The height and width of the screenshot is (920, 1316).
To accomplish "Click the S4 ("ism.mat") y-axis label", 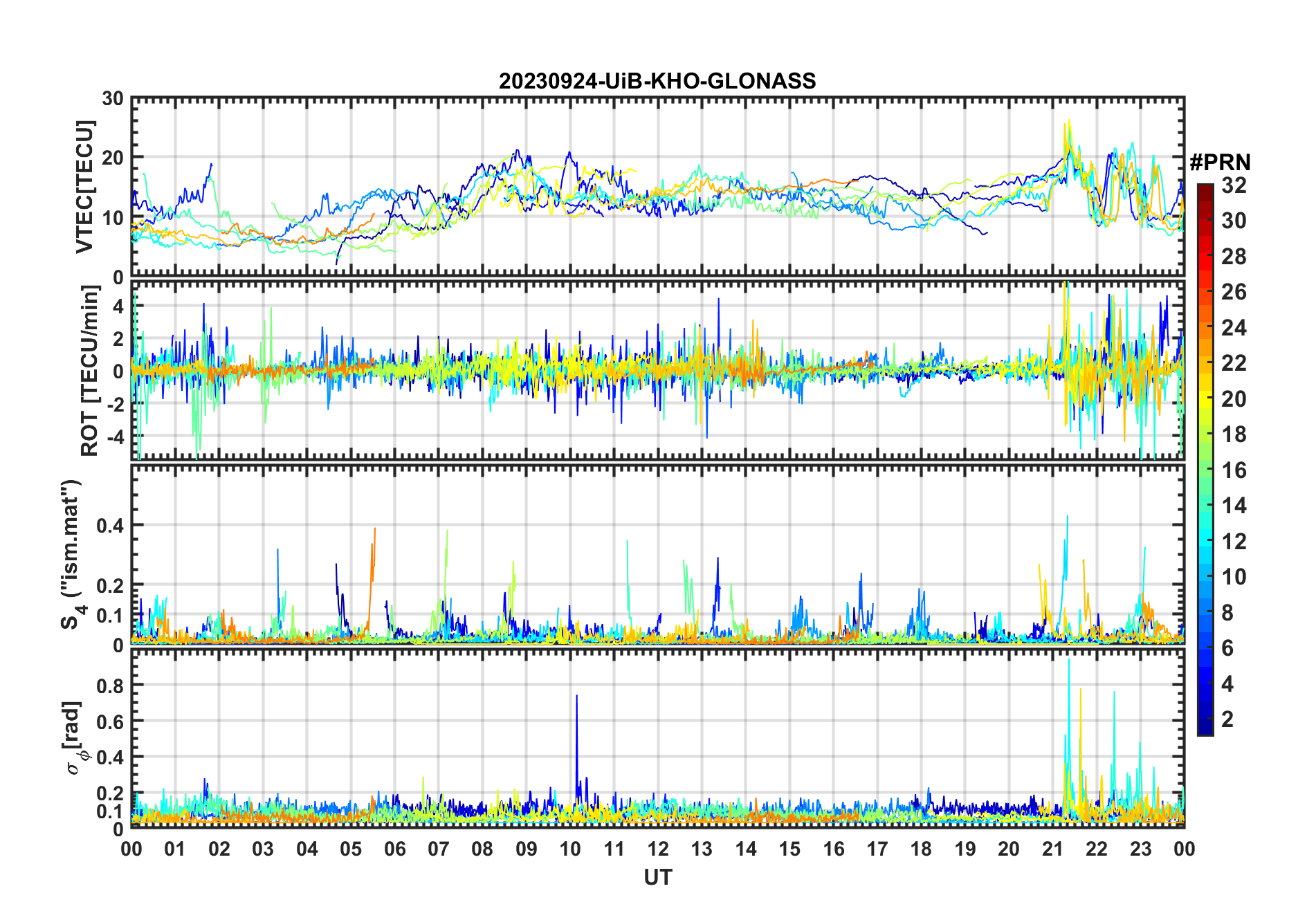I will pyautogui.click(x=72, y=554).
